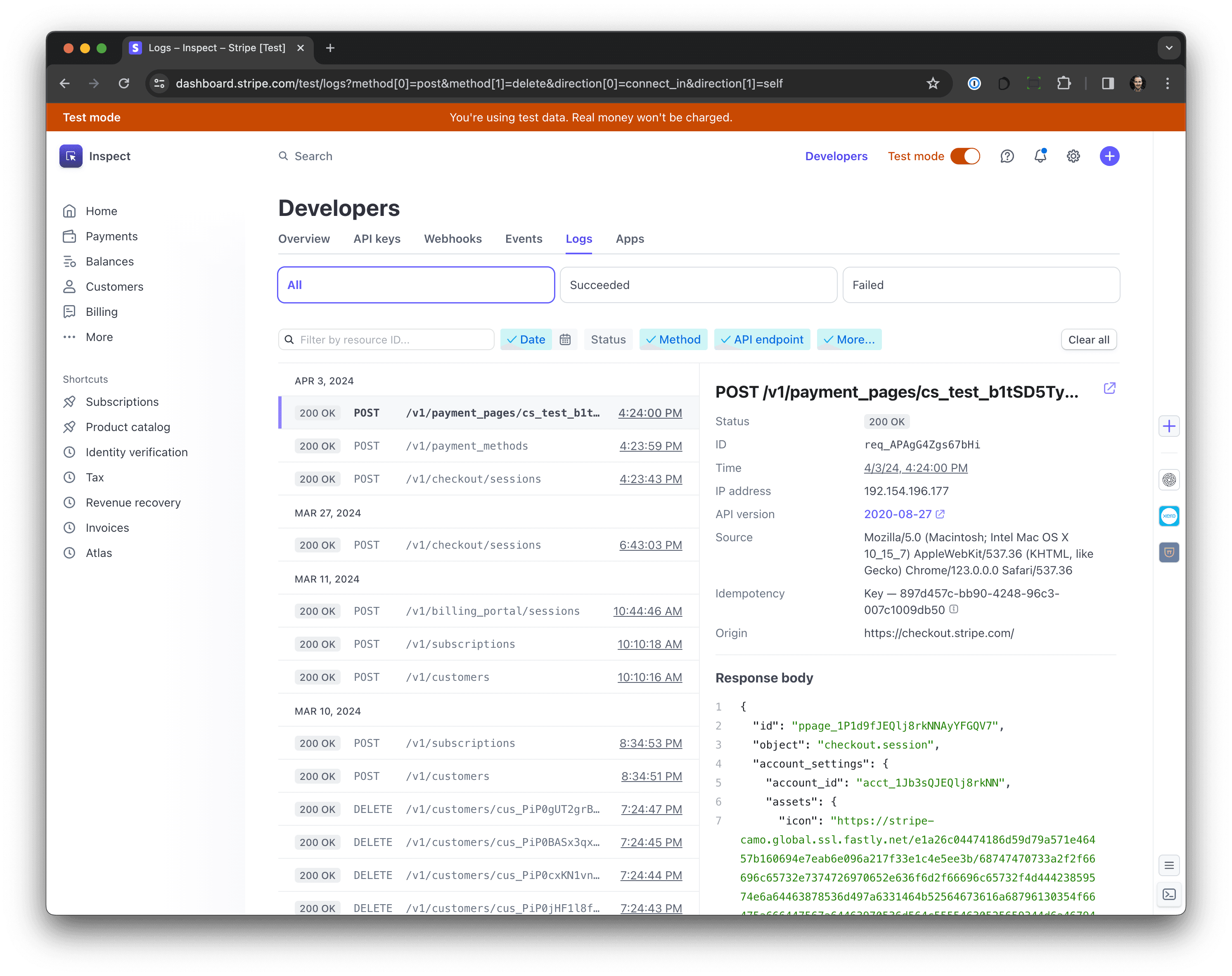Select the /v1/billing_portal/sessions log row
Screen dimensions: 1232x976
(x=488, y=611)
